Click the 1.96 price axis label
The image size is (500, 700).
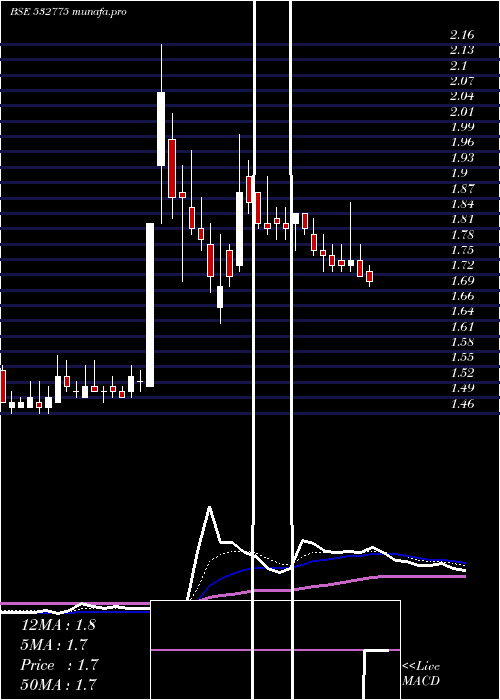point(462,142)
